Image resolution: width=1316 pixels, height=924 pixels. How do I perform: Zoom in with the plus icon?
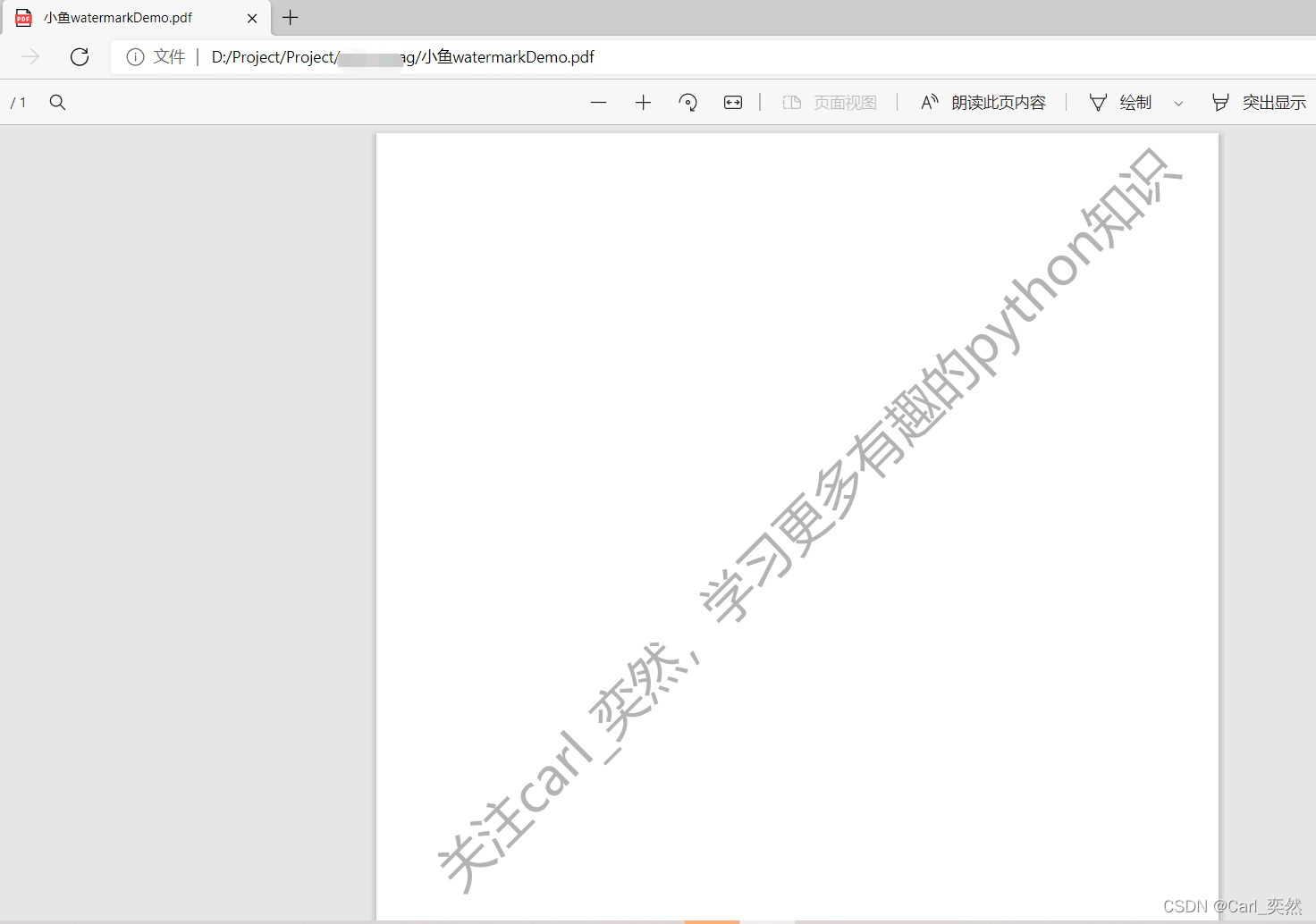(x=643, y=103)
